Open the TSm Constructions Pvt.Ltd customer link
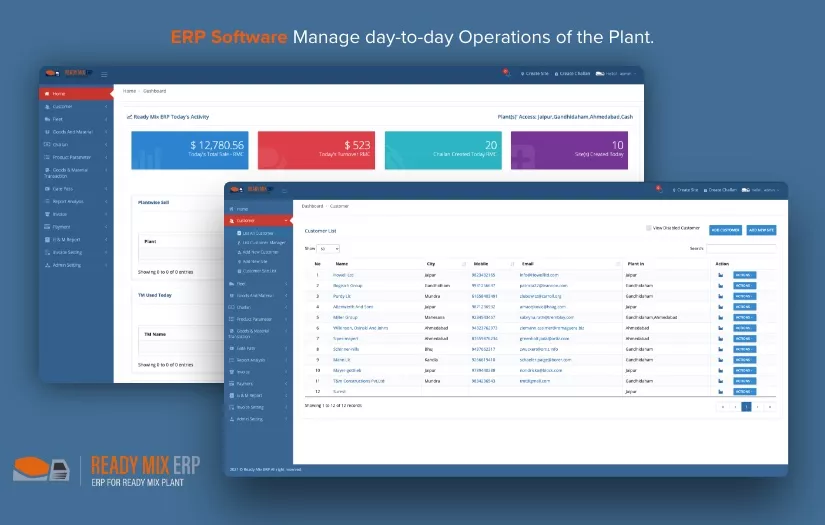Screen dimensions: 825x525 coord(359,381)
